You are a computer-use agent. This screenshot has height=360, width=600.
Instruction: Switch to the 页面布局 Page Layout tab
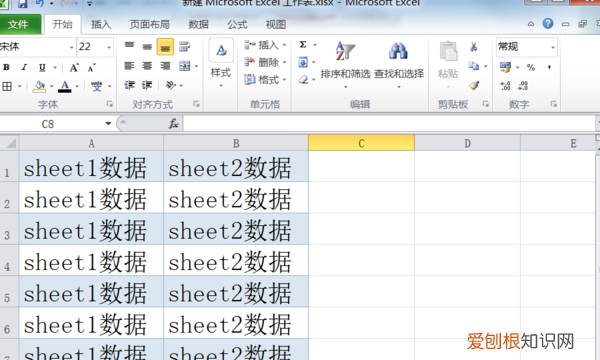(150, 25)
